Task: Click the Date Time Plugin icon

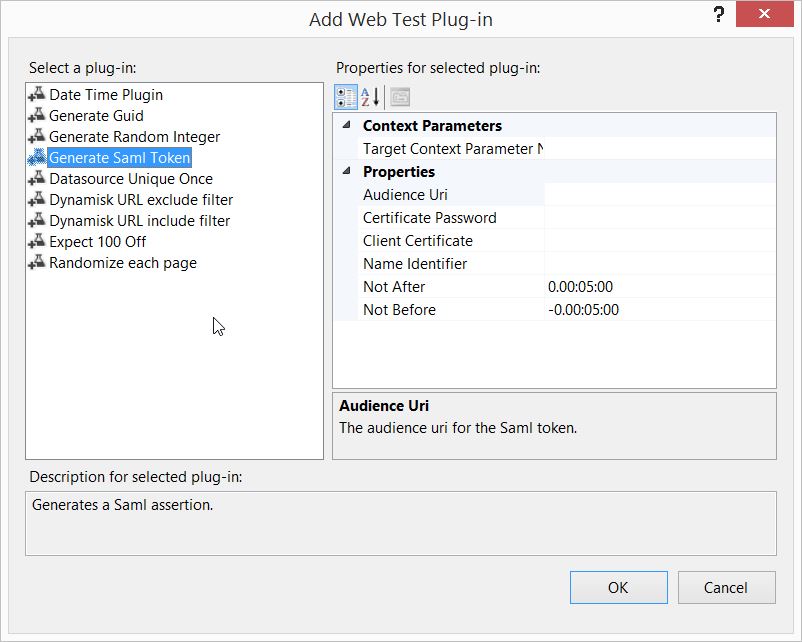Action: click(x=37, y=95)
